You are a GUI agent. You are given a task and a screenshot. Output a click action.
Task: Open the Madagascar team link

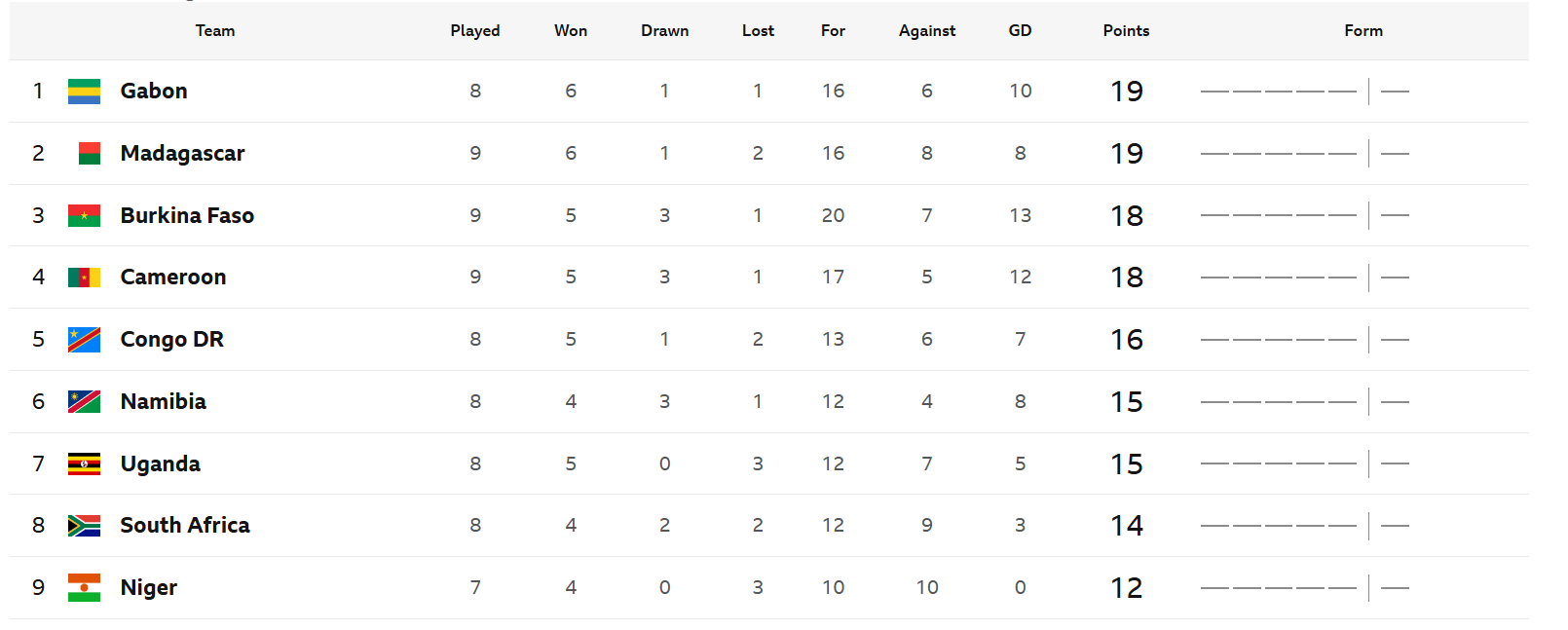[182, 154]
